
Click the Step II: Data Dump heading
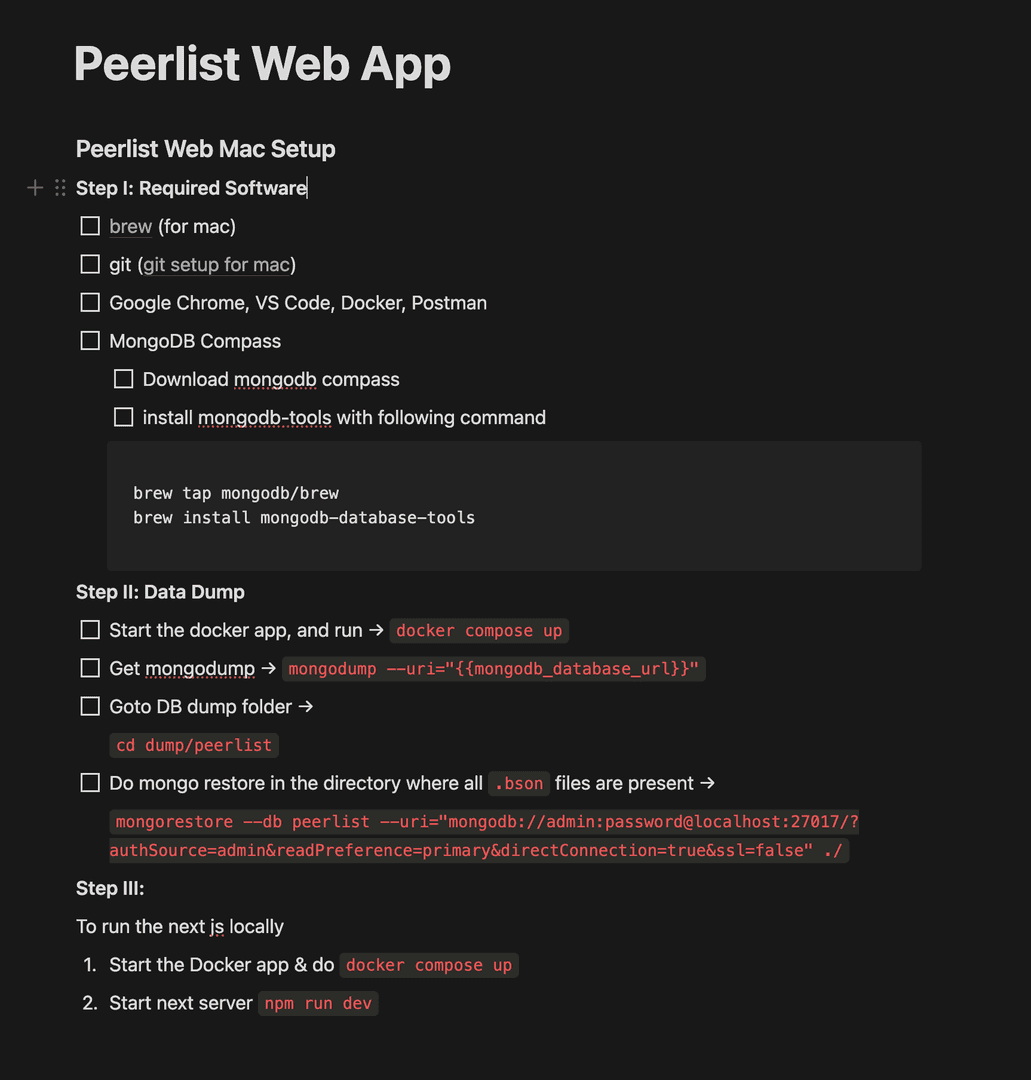pyautogui.click(x=160, y=592)
